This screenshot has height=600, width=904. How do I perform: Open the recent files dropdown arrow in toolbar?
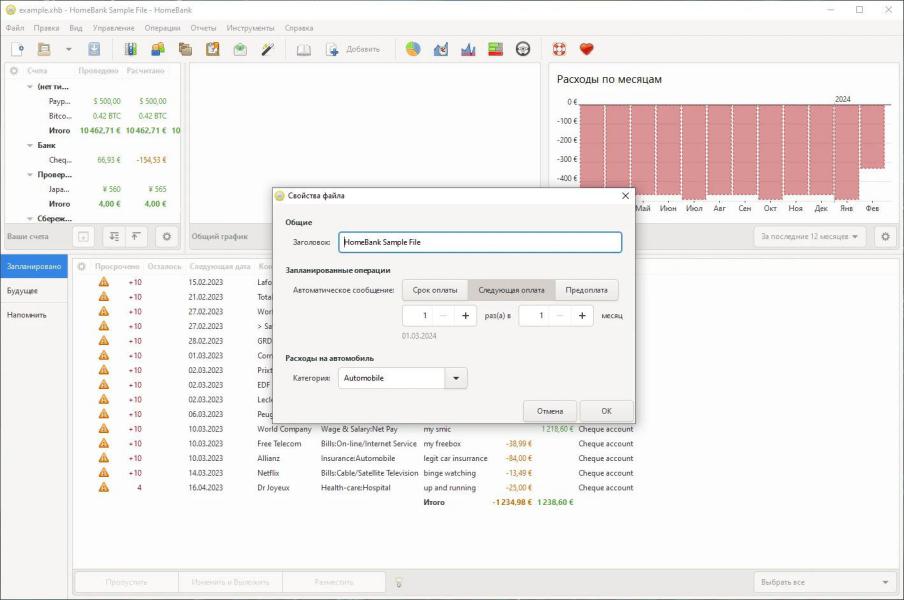(x=69, y=50)
